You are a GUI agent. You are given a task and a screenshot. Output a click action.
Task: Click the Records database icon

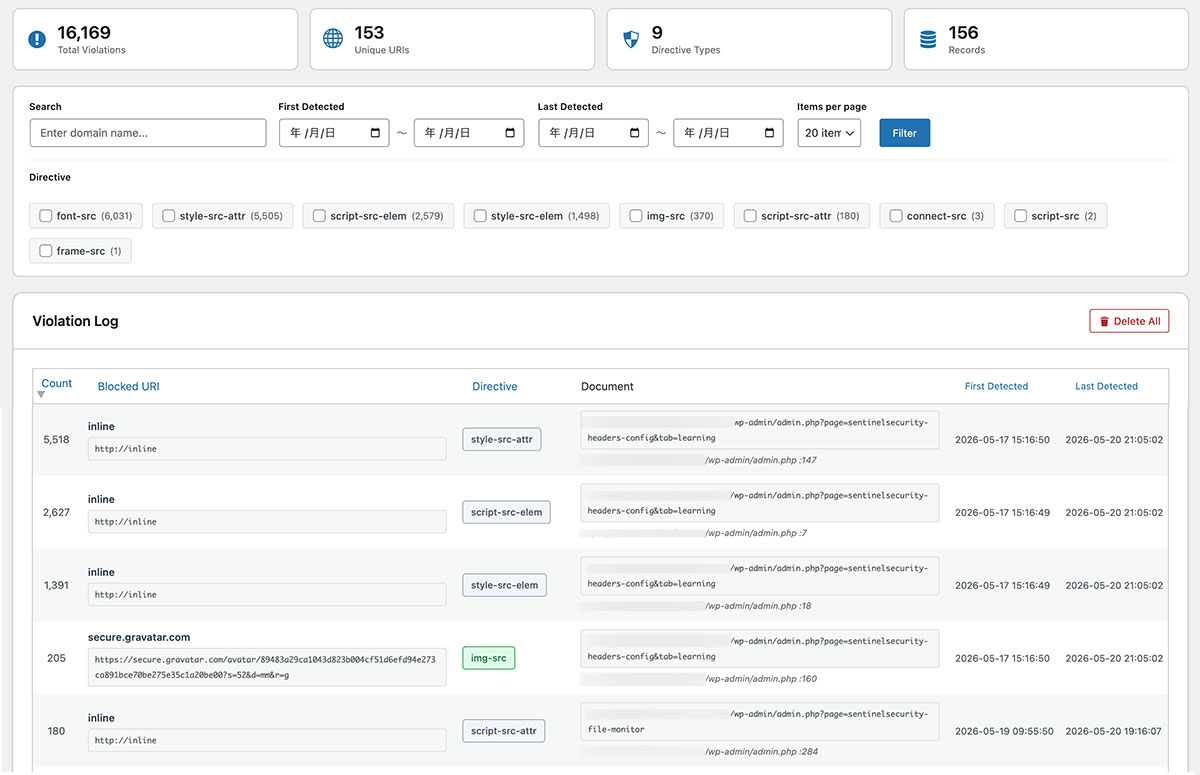click(x=928, y=39)
